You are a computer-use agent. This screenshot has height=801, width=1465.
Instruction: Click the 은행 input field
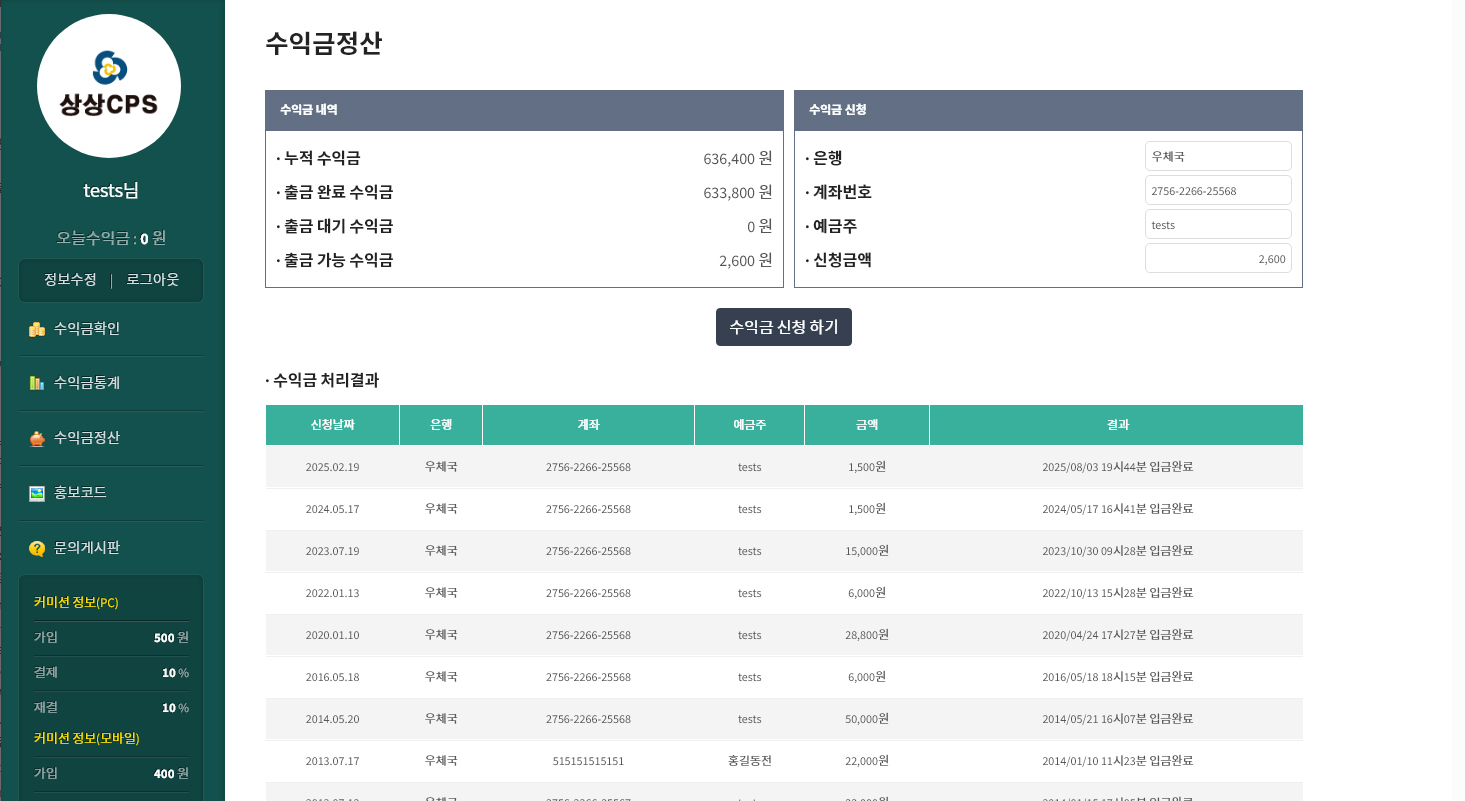pos(1217,156)
